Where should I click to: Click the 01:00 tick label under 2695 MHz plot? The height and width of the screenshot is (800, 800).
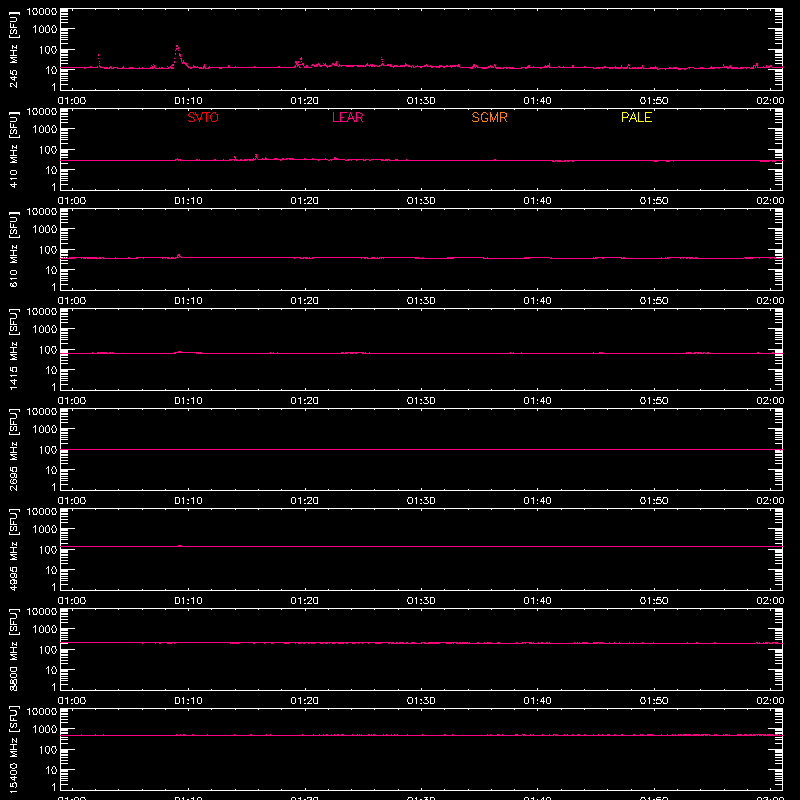tap(72, 501)
